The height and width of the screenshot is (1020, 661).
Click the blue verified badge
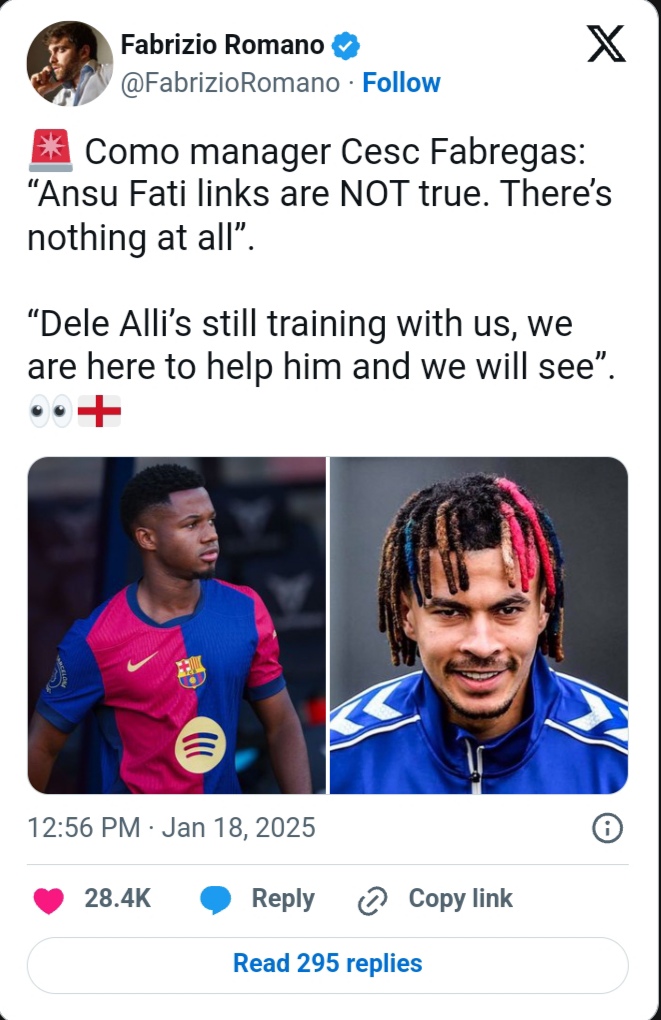click(345, 45)
